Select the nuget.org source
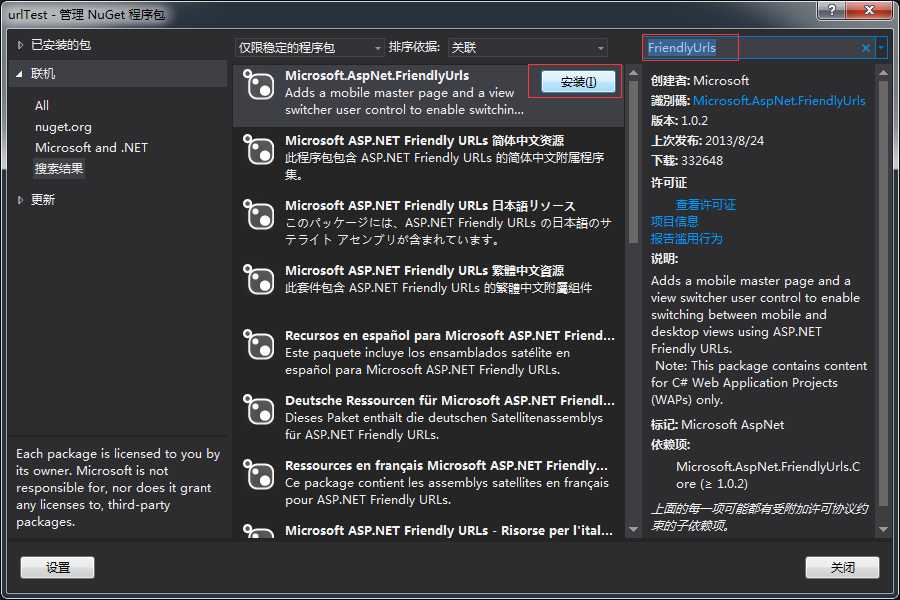This screenshot has width=900, height=600. [x=63, y=127]
